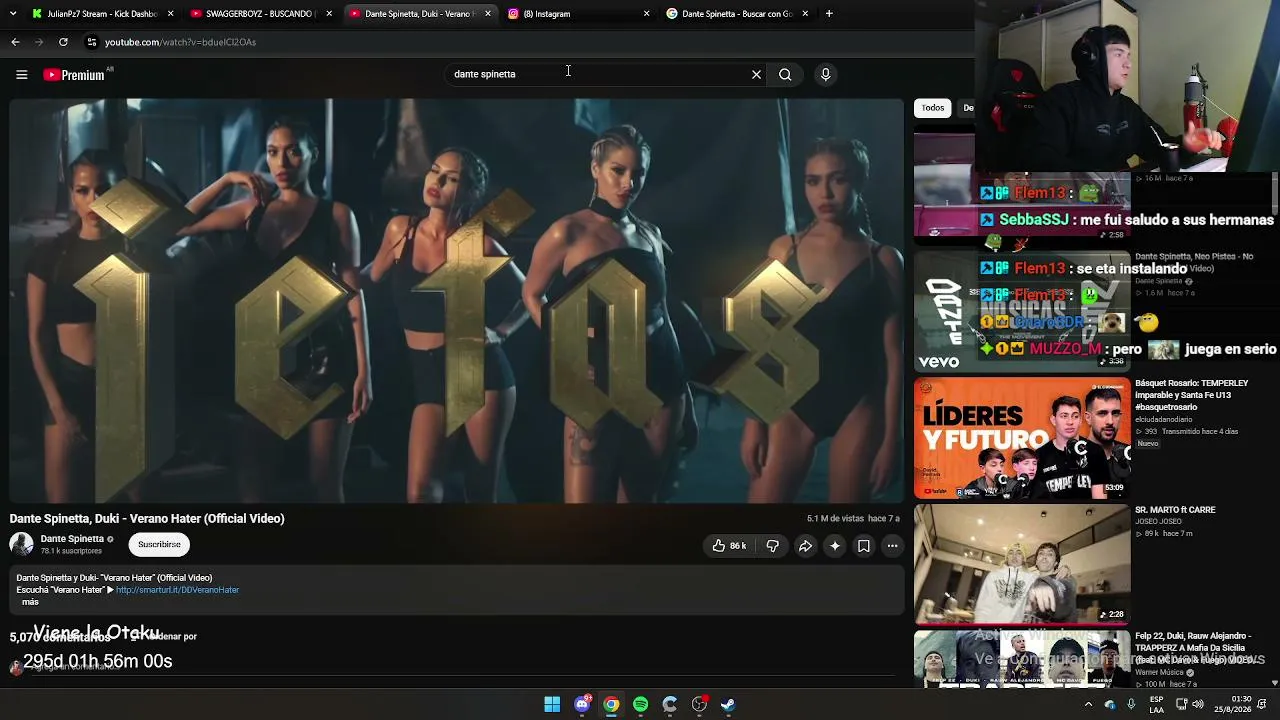Screen dimensions: 1280x720
Task: Reload the current page
Action: click(x=63, y=42)
